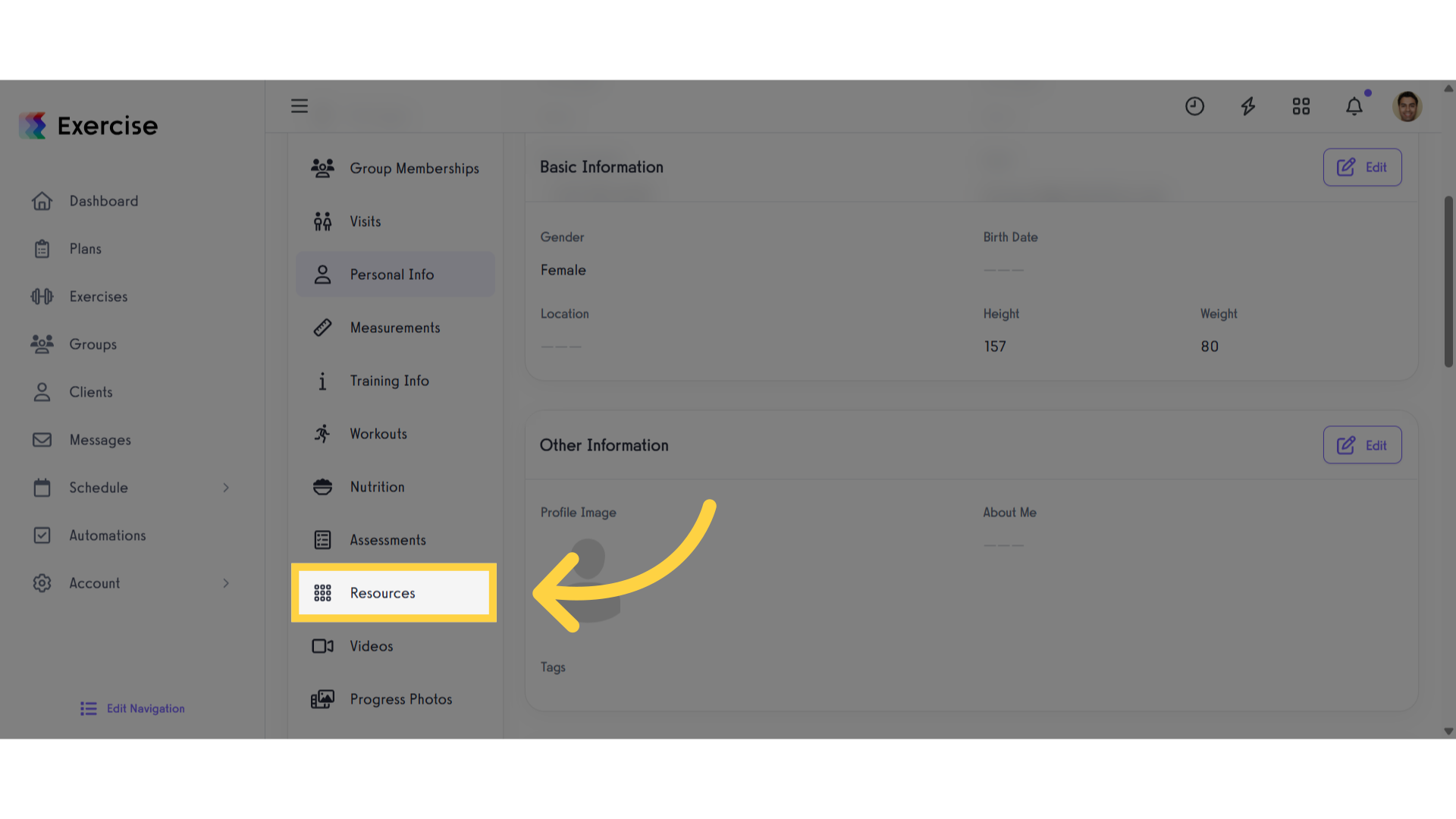1456x819 pixels.
Task: Open the Dashboard page
Action: [x=104, y=201]
